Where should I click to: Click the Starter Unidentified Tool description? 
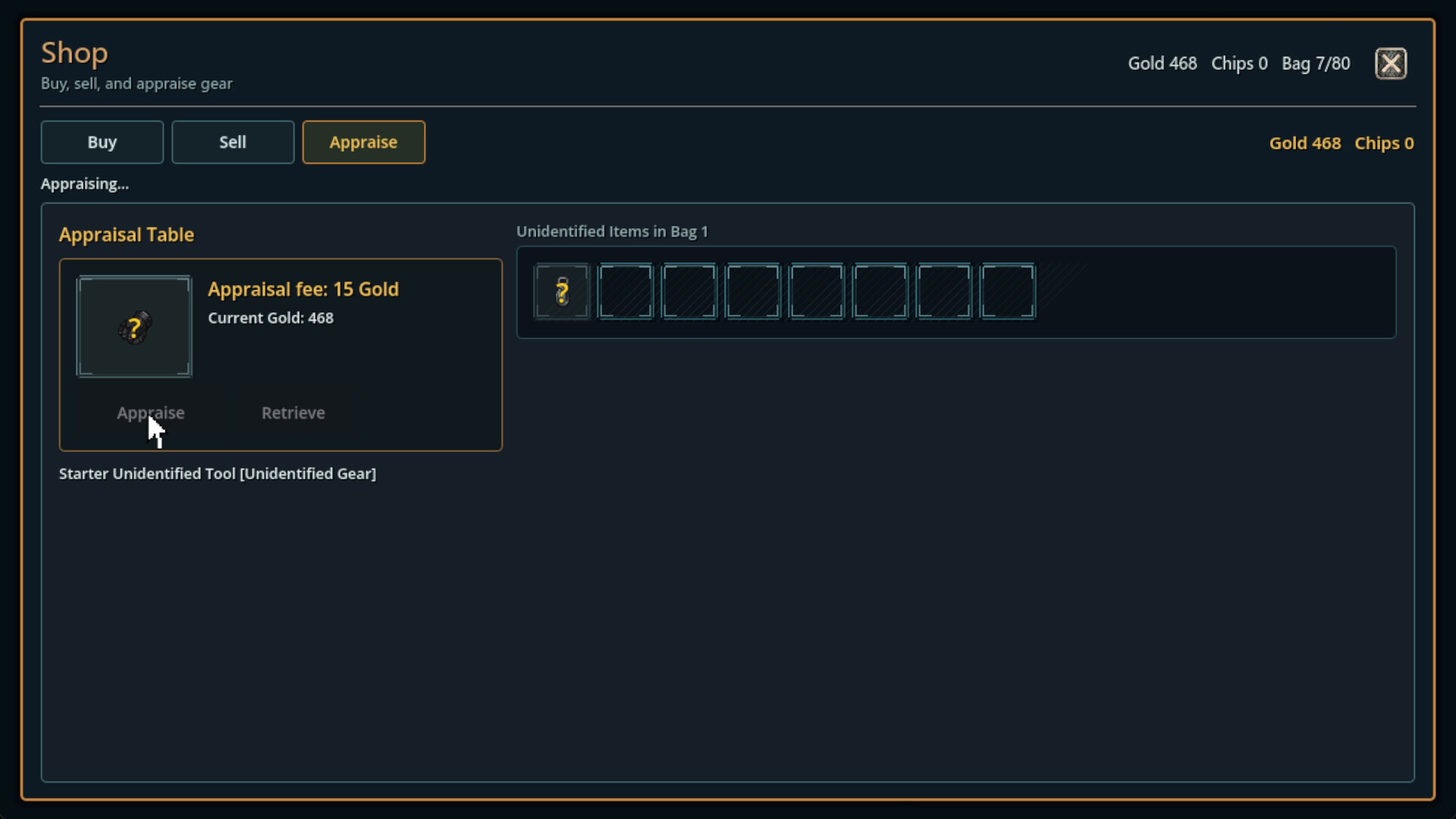218,473
